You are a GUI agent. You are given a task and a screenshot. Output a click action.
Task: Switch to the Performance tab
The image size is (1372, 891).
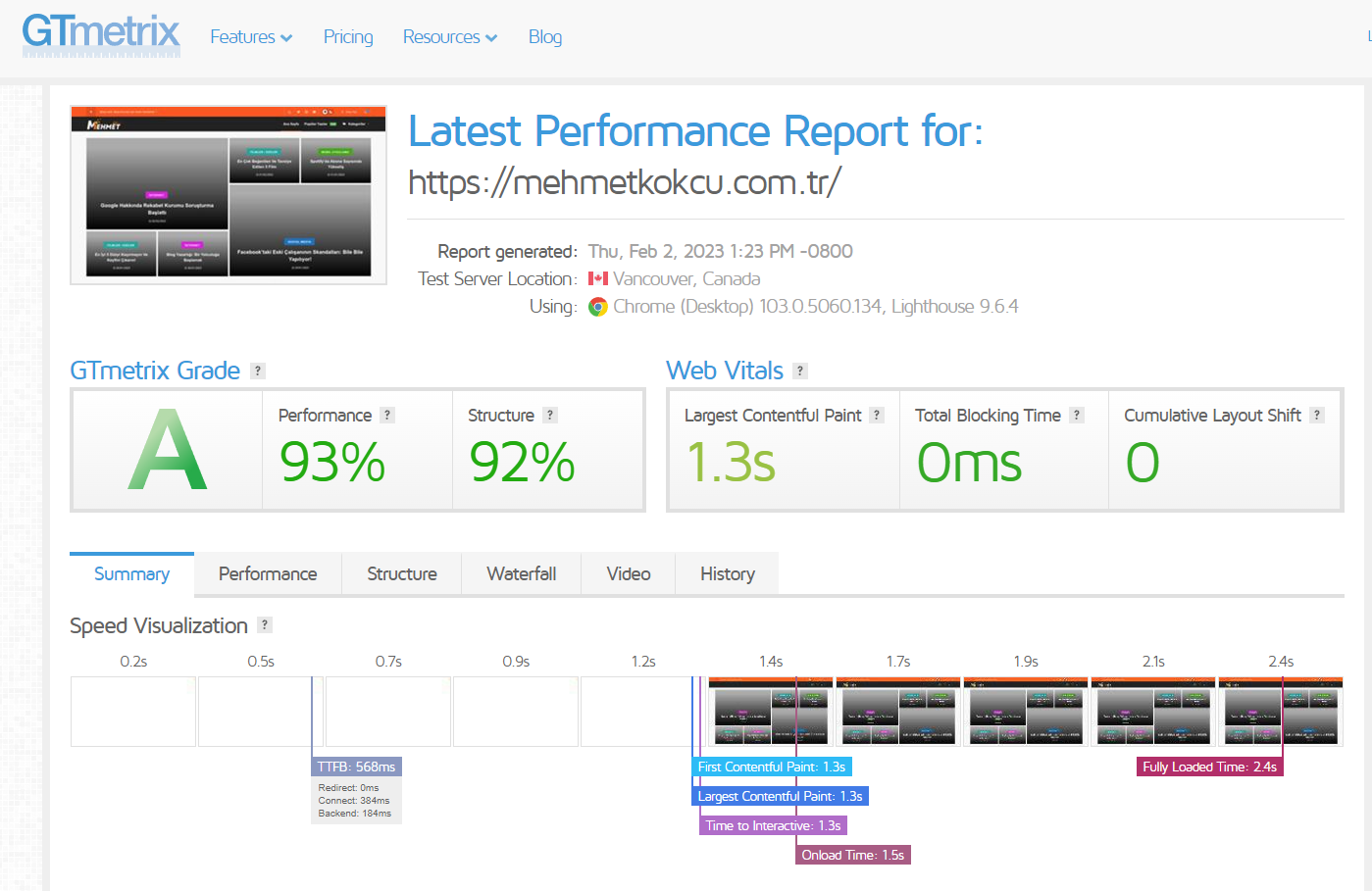click(268, 573)
